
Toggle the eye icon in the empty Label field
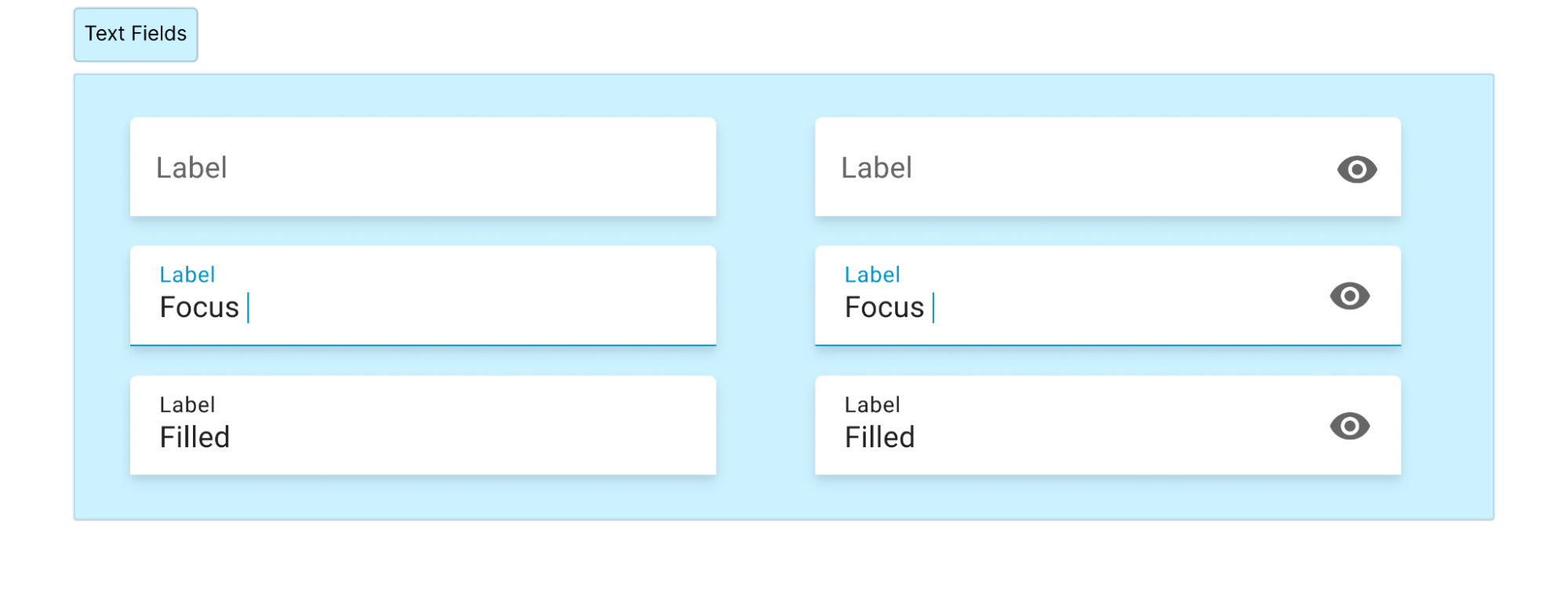pos(1357,169)
